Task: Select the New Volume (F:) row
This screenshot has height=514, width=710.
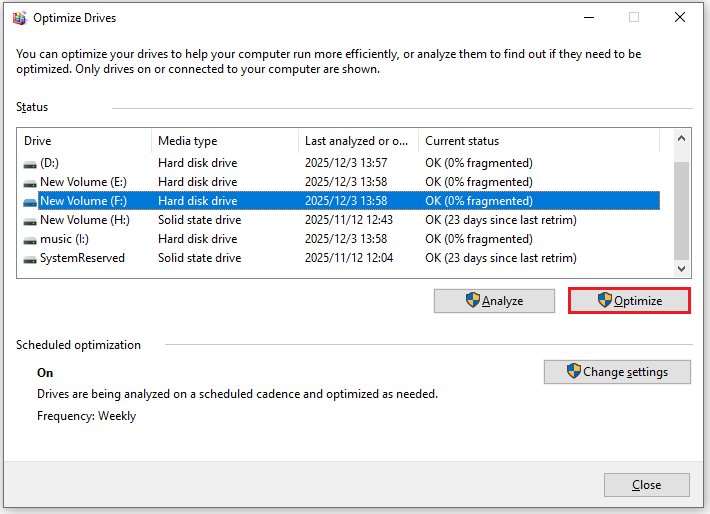Action: (x=339, y=201)
